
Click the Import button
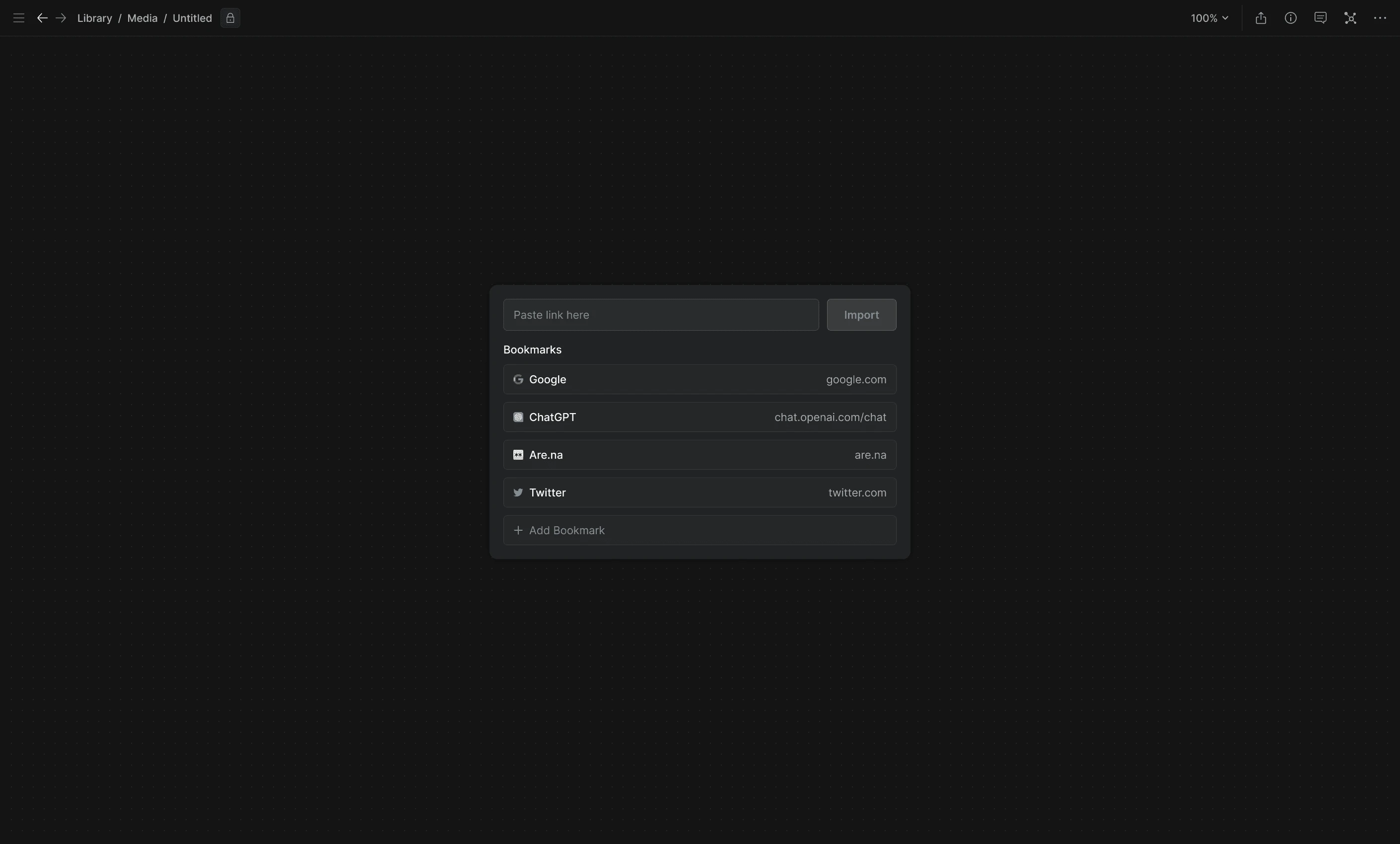coord(861,315)
